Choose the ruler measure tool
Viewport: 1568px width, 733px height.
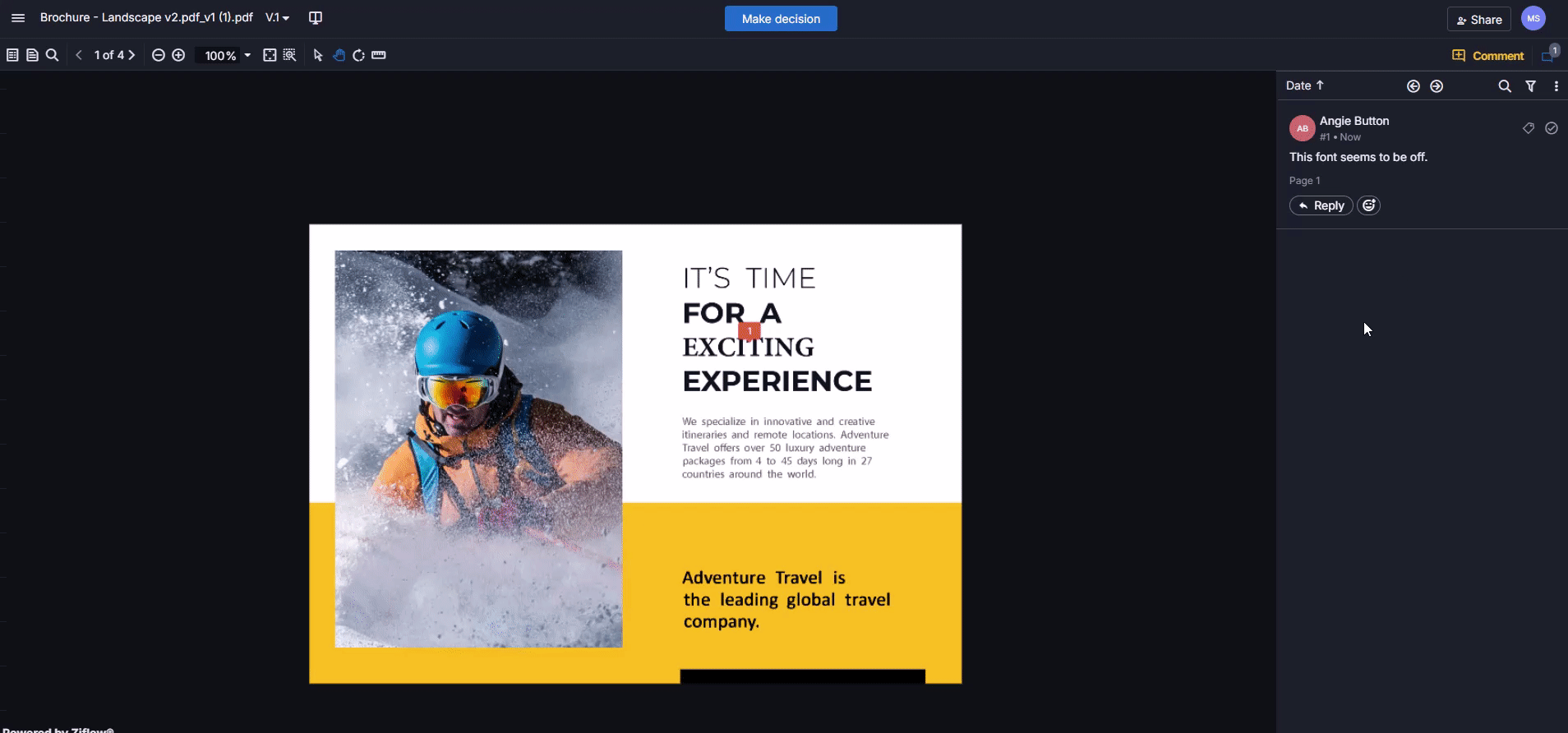click(x=379, y=55)
